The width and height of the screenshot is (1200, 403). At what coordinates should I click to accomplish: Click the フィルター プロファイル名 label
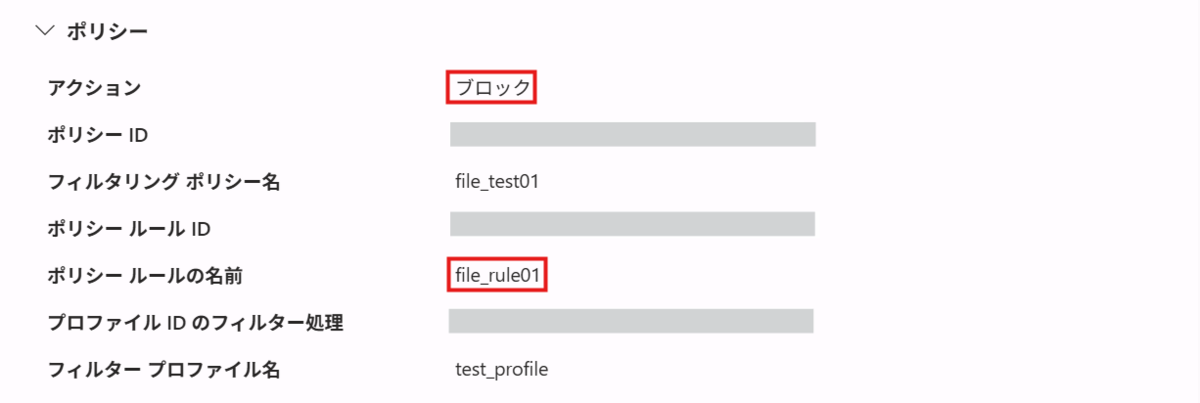pos(164,369)
